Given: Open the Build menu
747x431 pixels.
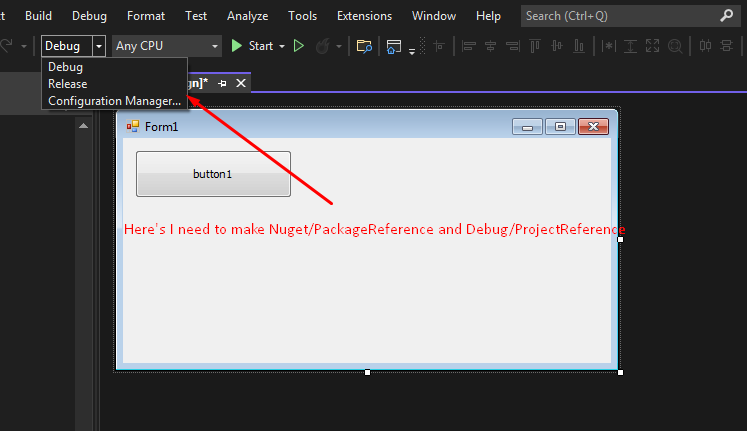Looking at the screenshot, I should [38, 16].
